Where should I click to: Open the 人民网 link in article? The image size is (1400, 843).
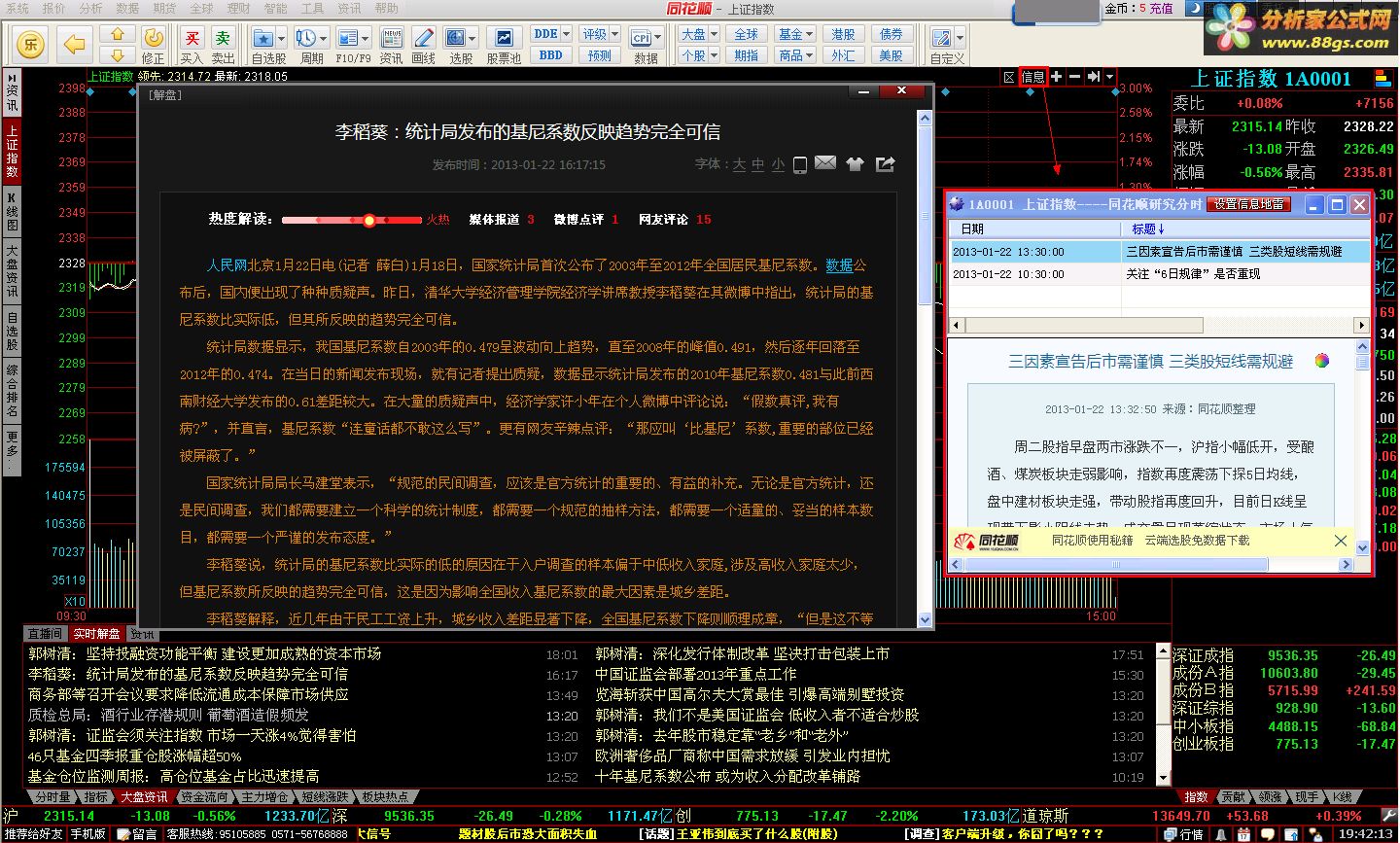[227, 264]
